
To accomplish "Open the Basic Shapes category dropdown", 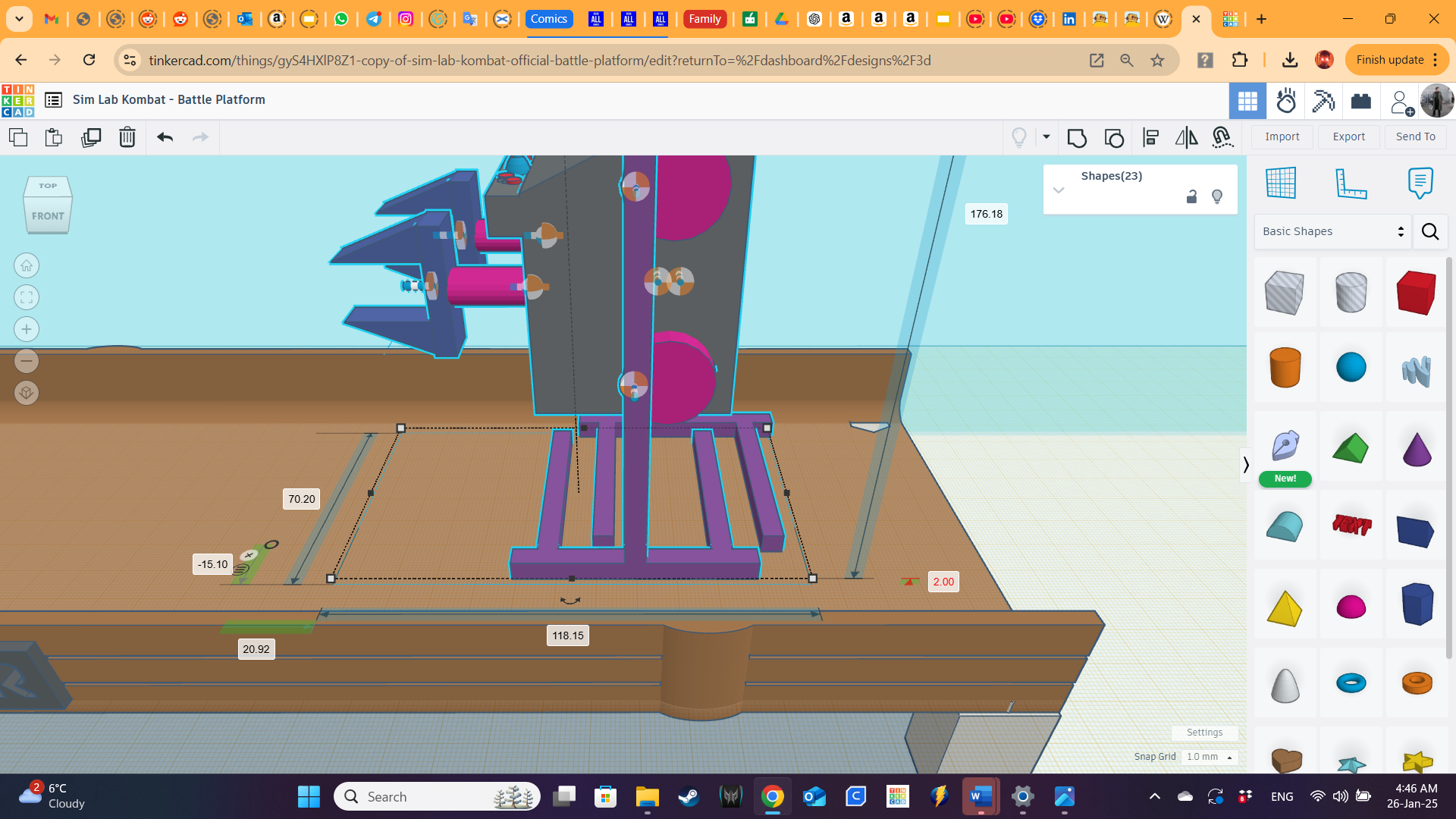I will click(x=1332, y=231).
